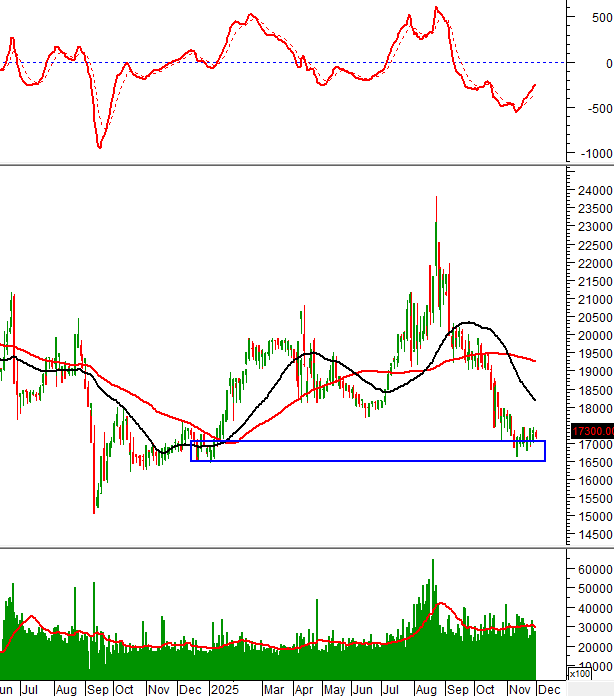Click the 14500 price axis label
The image size is (614, 696).
(591, 535)
